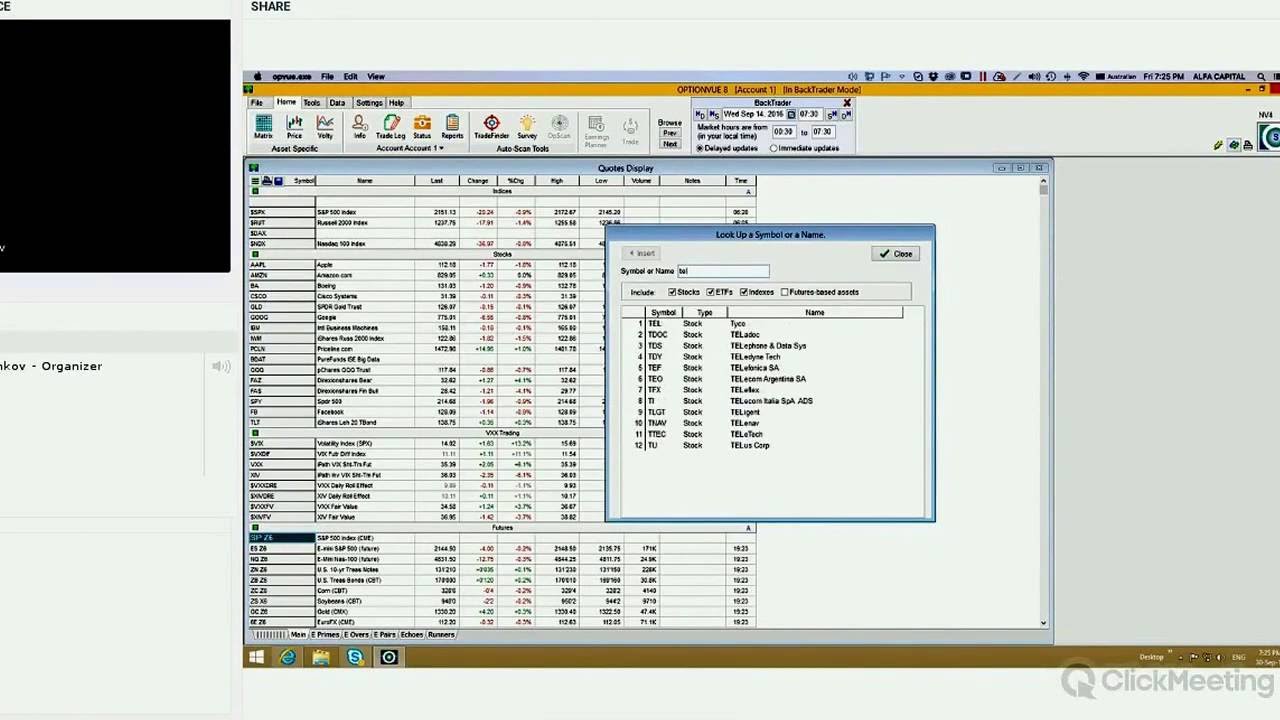Uncheck the ETFs checkbox

711,292
